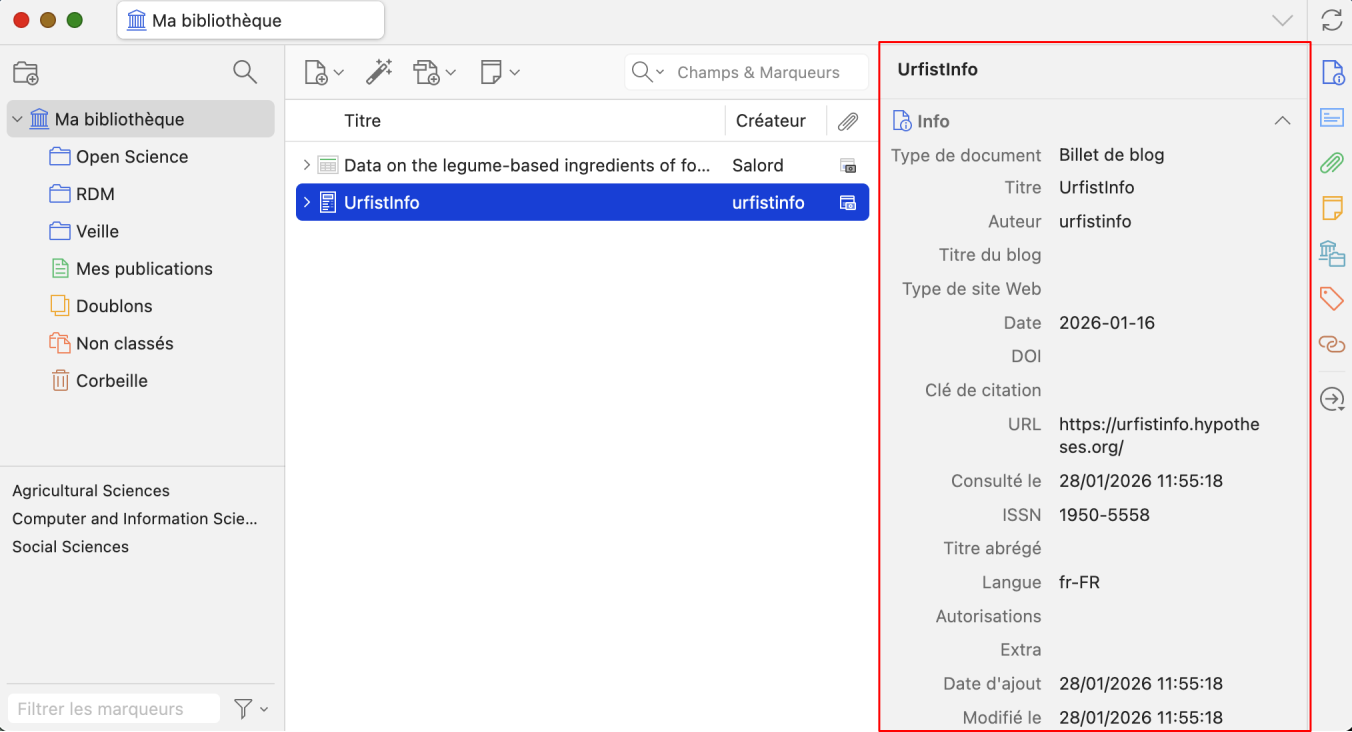This screenshot has height=732, width=1352.
Task: Open the Info pane icon in right sidebar
Action: [1332, 72]
